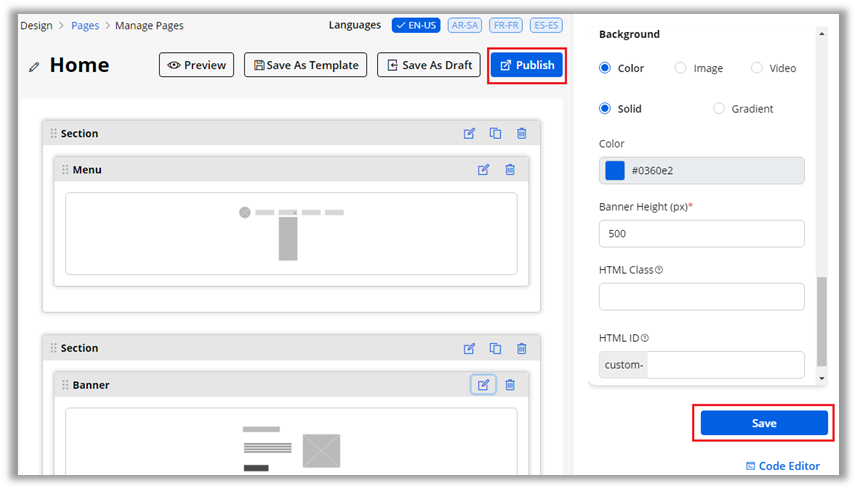Click pencil icon next to Home title
857x489 pixels.
[x=35, y=66]
